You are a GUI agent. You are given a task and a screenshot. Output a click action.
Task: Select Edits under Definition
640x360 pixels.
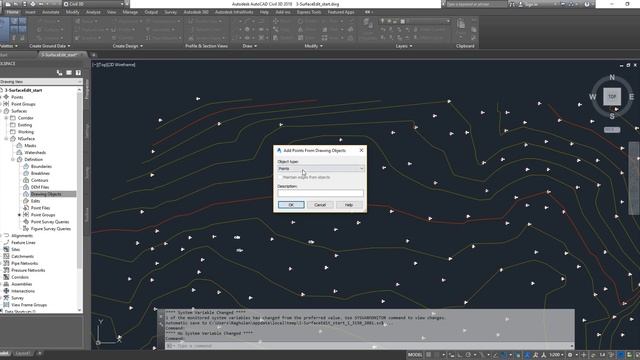pos(36,201)
